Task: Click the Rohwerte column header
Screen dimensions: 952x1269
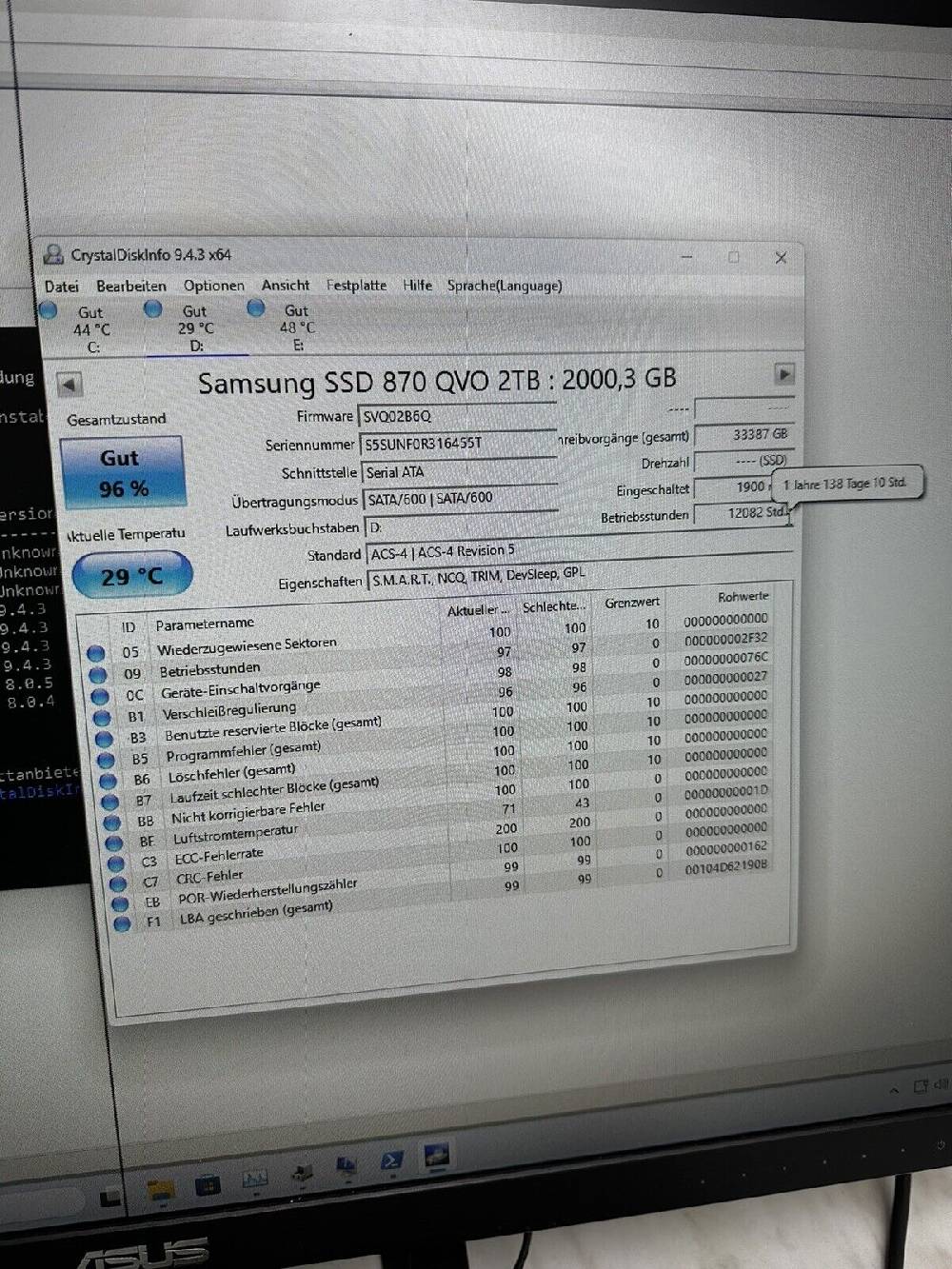Action: coord(743,597)
